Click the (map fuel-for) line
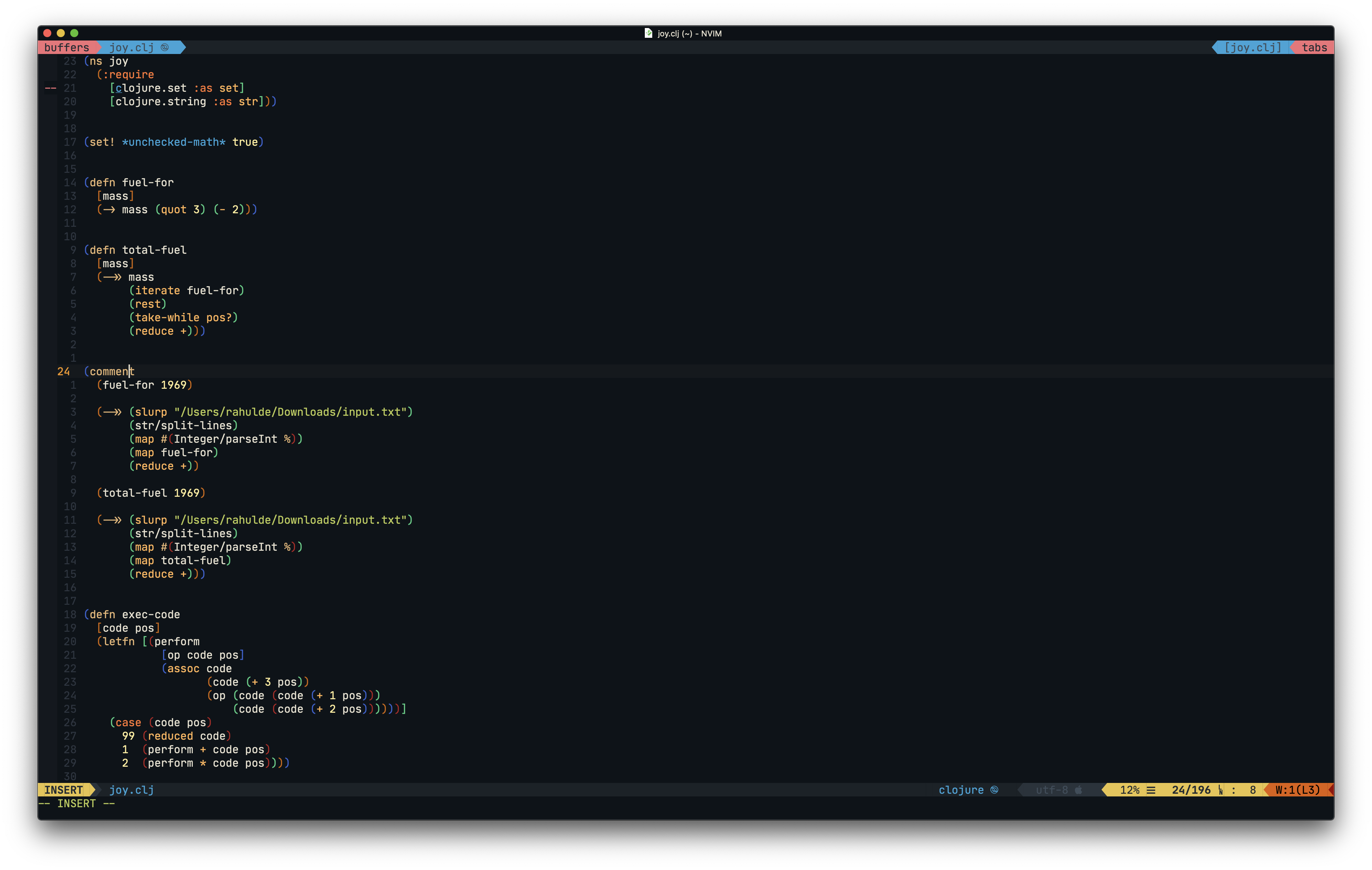The height and width of the screenshot is (870, 1372). (174, 452)
